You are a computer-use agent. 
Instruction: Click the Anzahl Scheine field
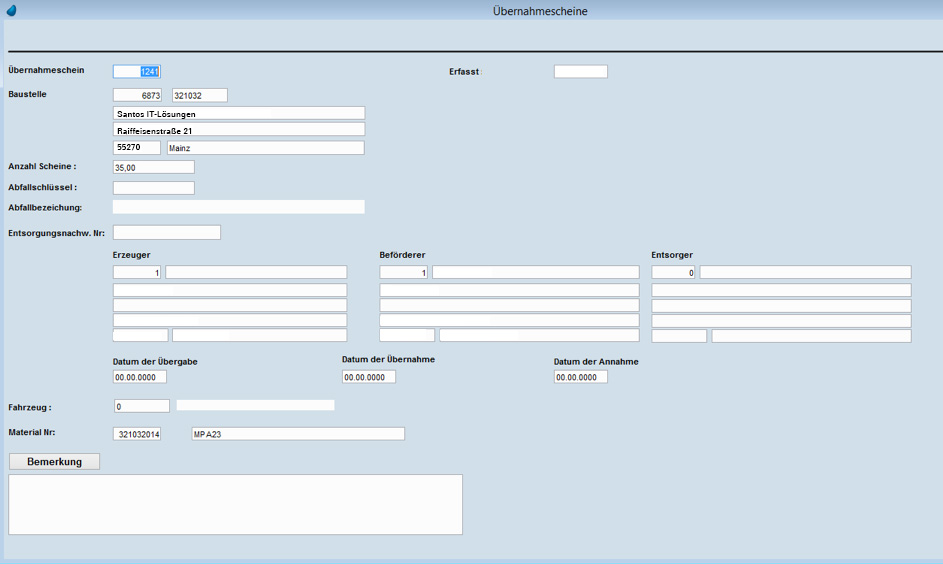[x=153, y=167]
